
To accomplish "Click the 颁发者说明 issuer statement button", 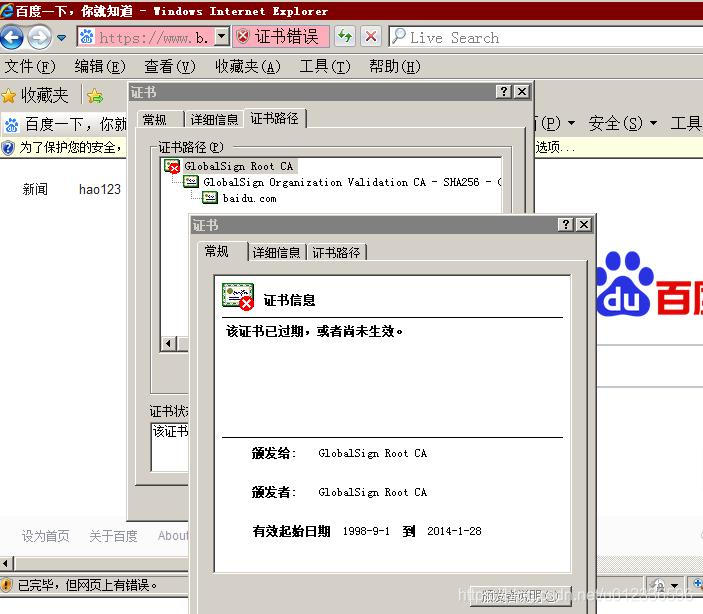I will (x=521, y=596).
